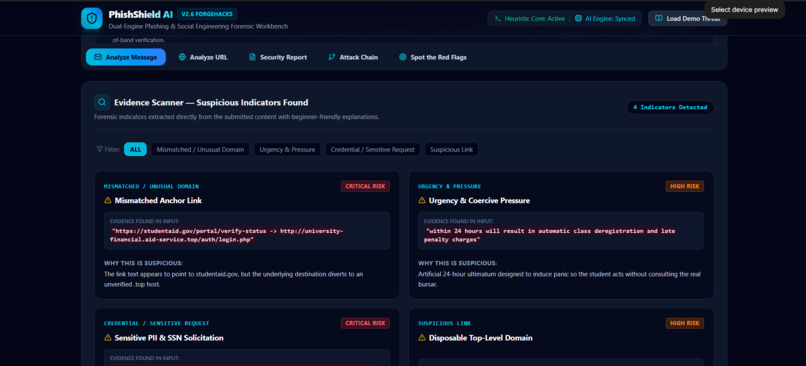806x366 pixels.
Task: Click Evidence Scanner heading text
Action: point(211,102)
